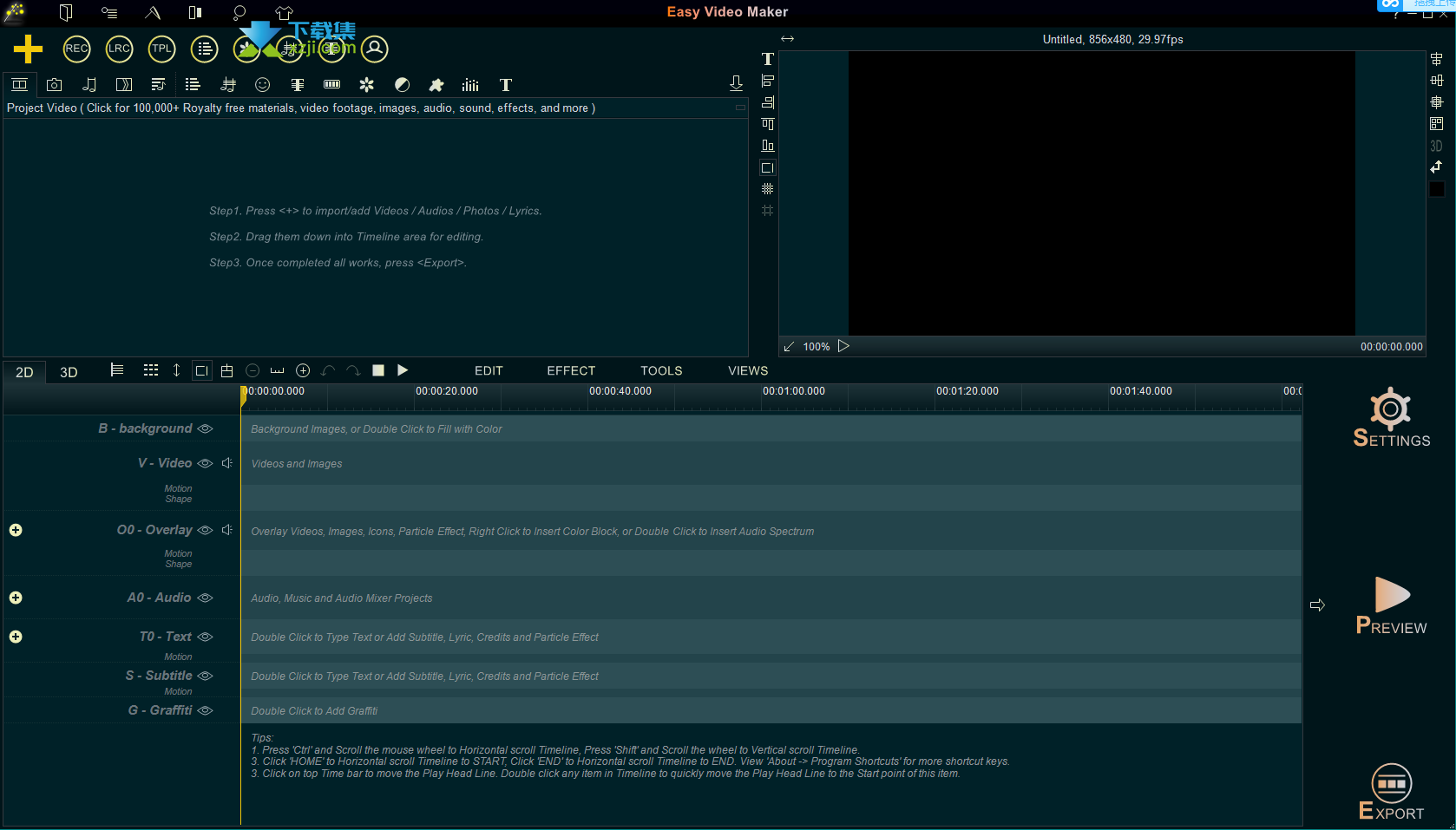The height and width of the screenshot is (830, 1456).
Task: Open the TOOLS menu
Action: coord(661,370)
